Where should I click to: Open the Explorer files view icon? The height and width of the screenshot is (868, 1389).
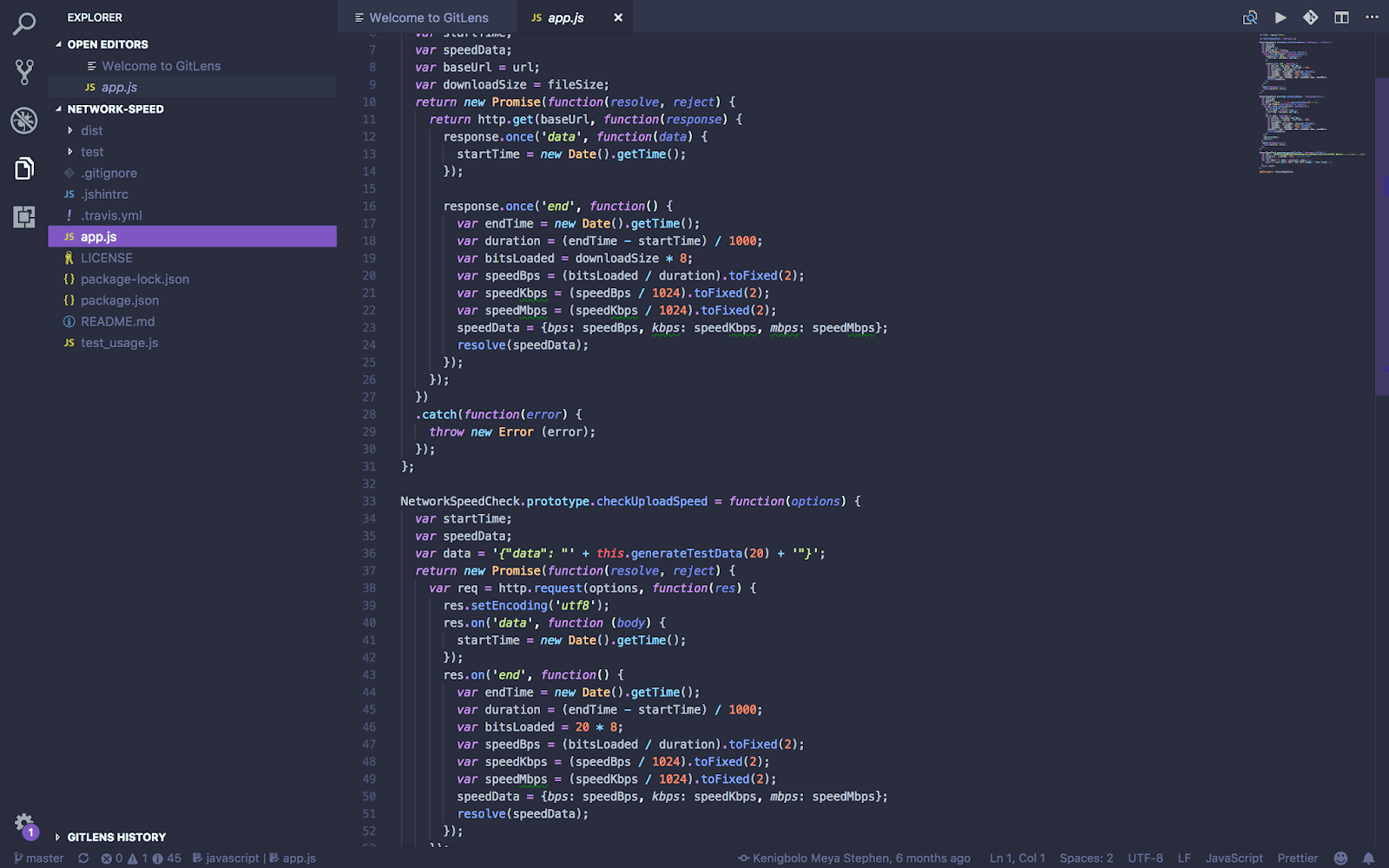tap(24, 168)
